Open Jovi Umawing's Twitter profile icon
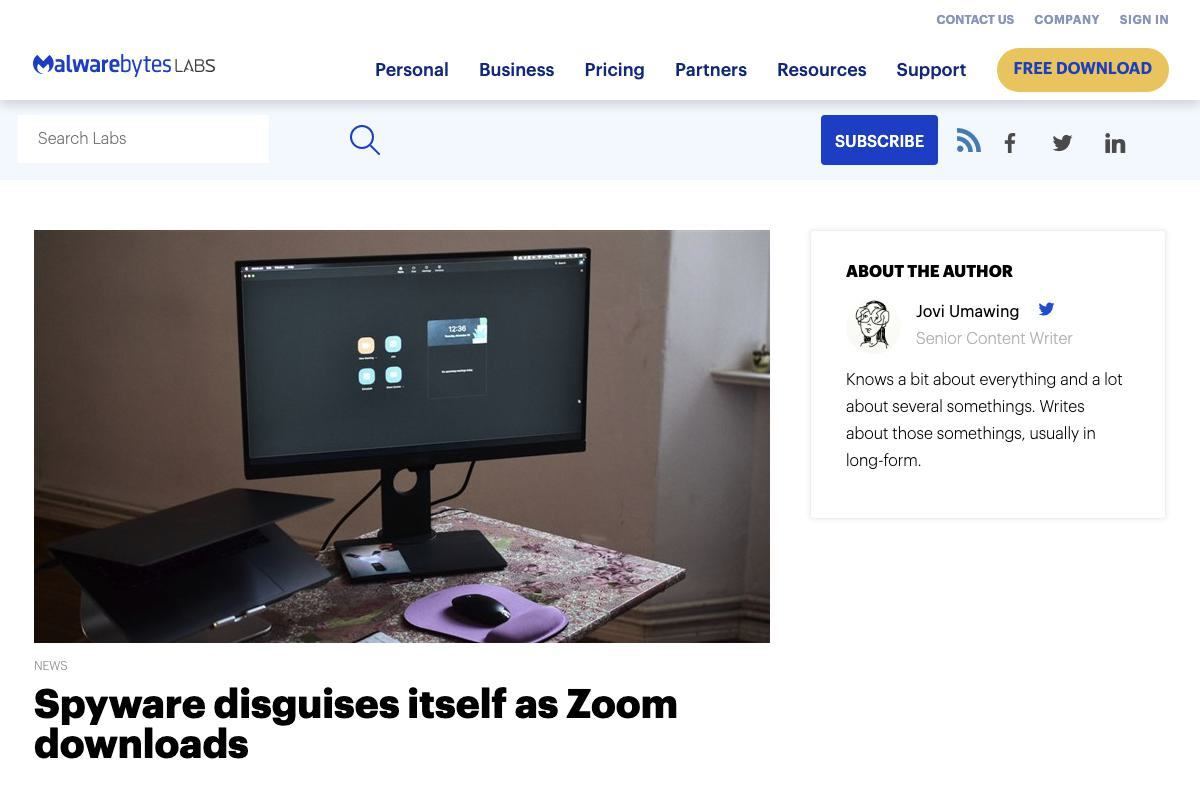1200x800 pixels. 1046,309
